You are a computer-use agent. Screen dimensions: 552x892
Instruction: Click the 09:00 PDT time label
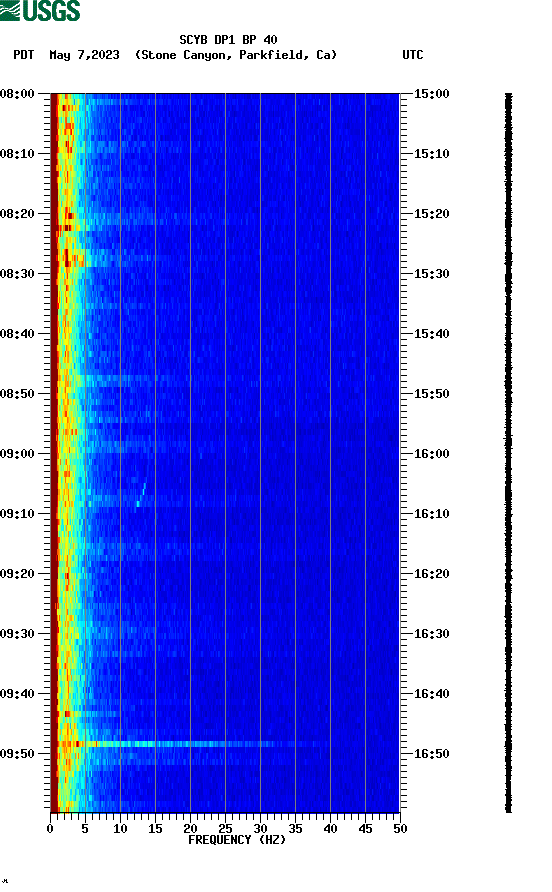pyautogui.click(x=17, y=454)
